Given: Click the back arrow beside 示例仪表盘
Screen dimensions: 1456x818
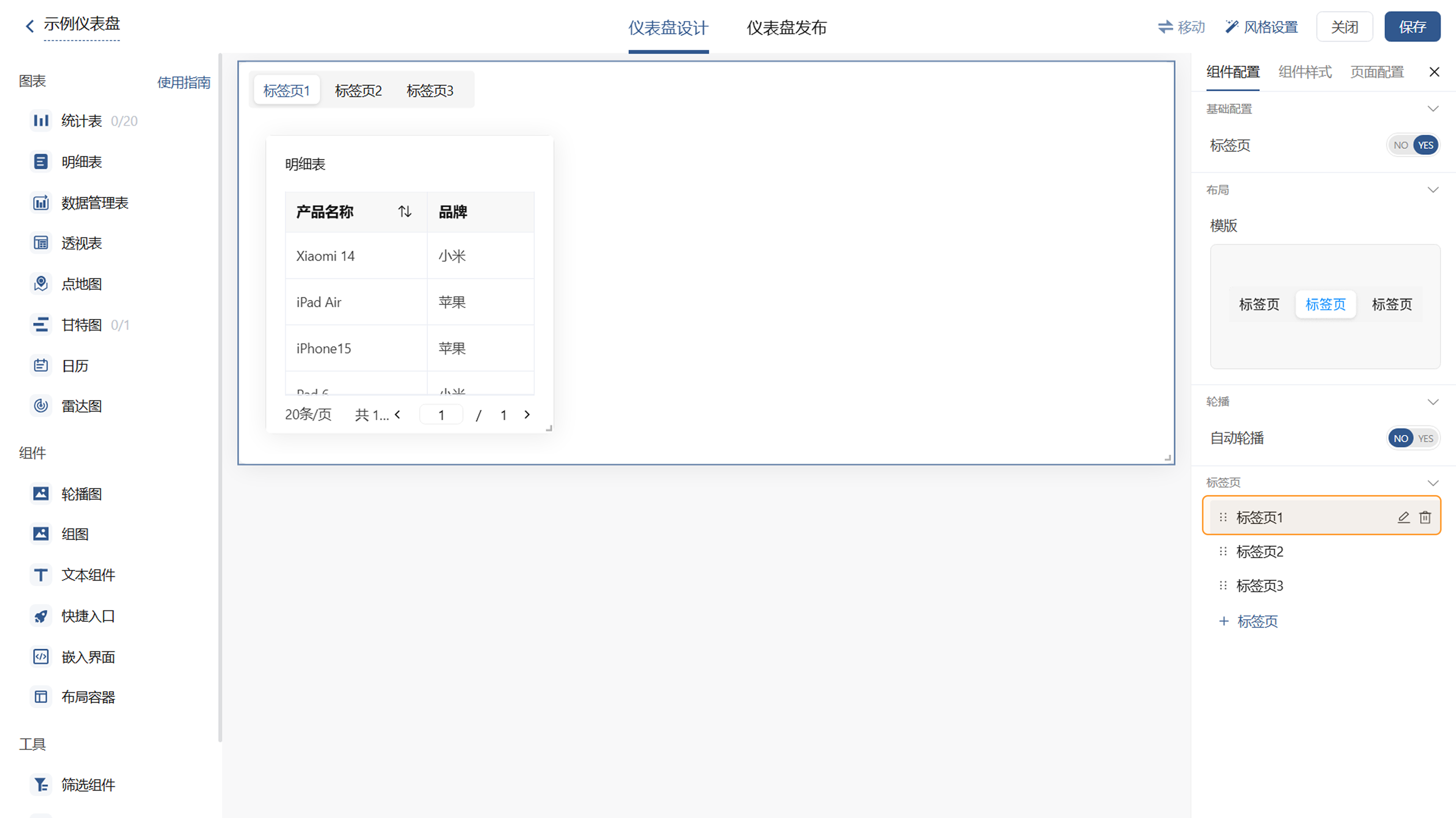Looking at the screenshot, I should coord(30,26).
